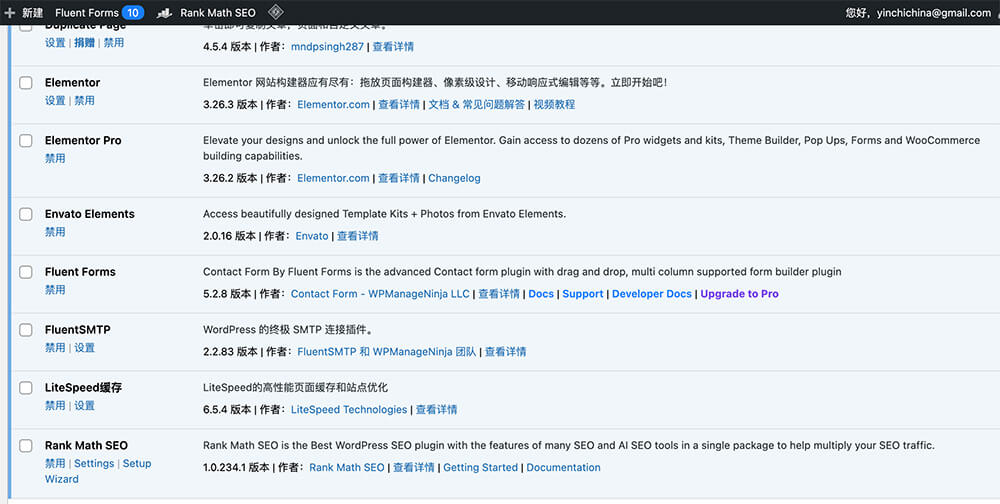
Task: Launch Rank Math Setup Wizard link
Action: point(98,471)
